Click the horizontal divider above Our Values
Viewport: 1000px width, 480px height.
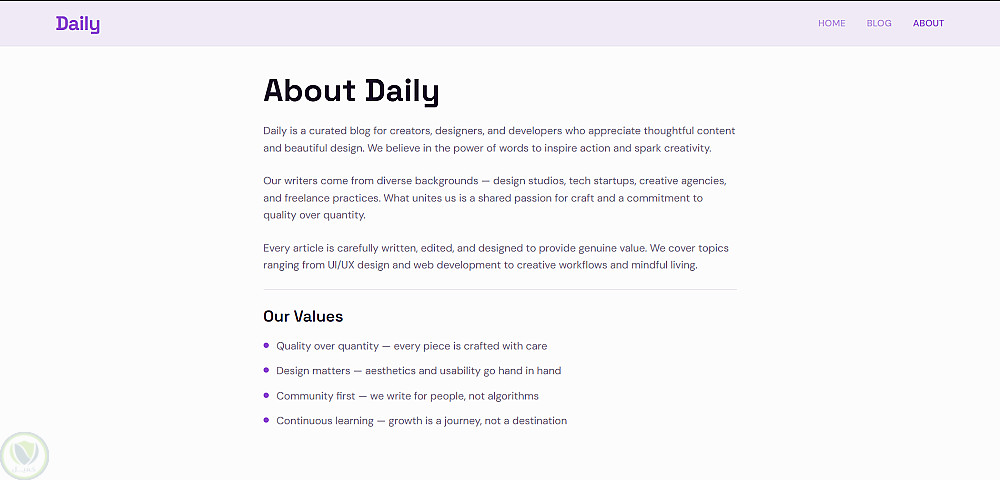click(x=499, y=289)
